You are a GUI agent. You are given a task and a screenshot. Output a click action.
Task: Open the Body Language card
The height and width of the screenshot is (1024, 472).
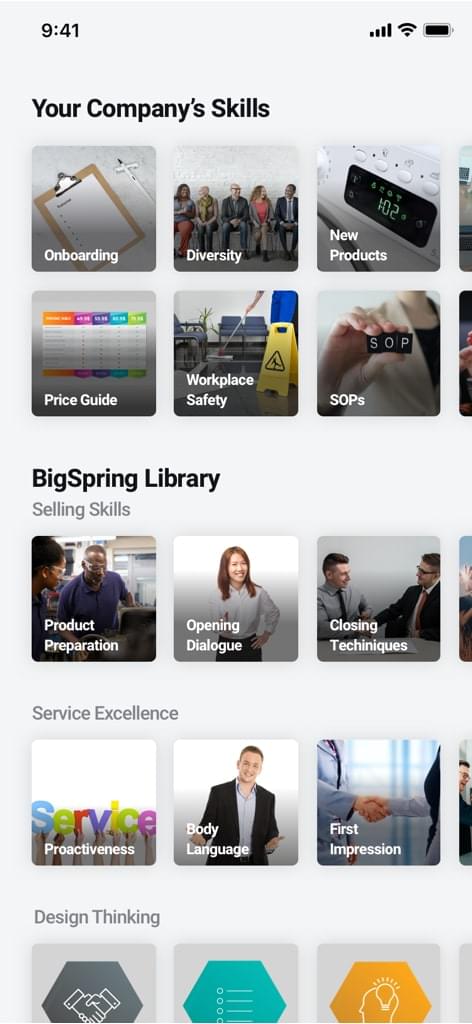[x=236, y=803]
